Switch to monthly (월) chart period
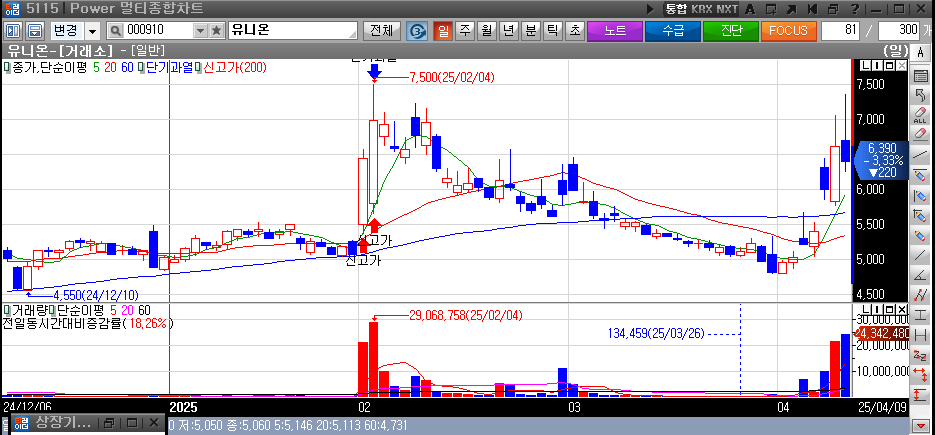 pyautogui.click(x=487, y=31)
